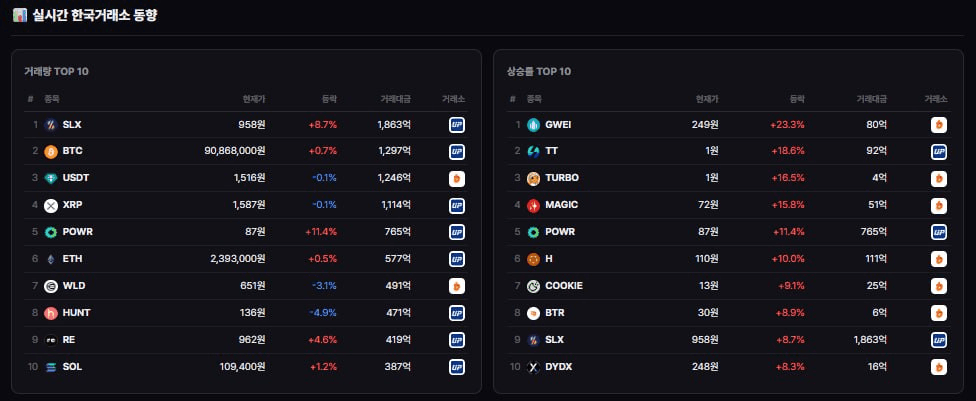The width and height of the screenshot is (976, 401).
Task: Click the Bithumb exchange icon on USDT row
Action: [457, 179]
